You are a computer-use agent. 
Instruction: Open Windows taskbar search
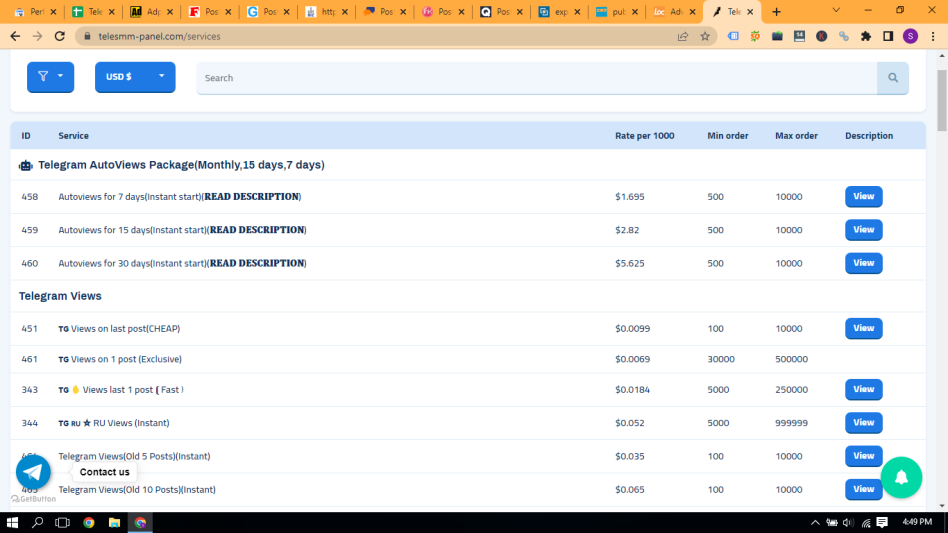(37, 523)
